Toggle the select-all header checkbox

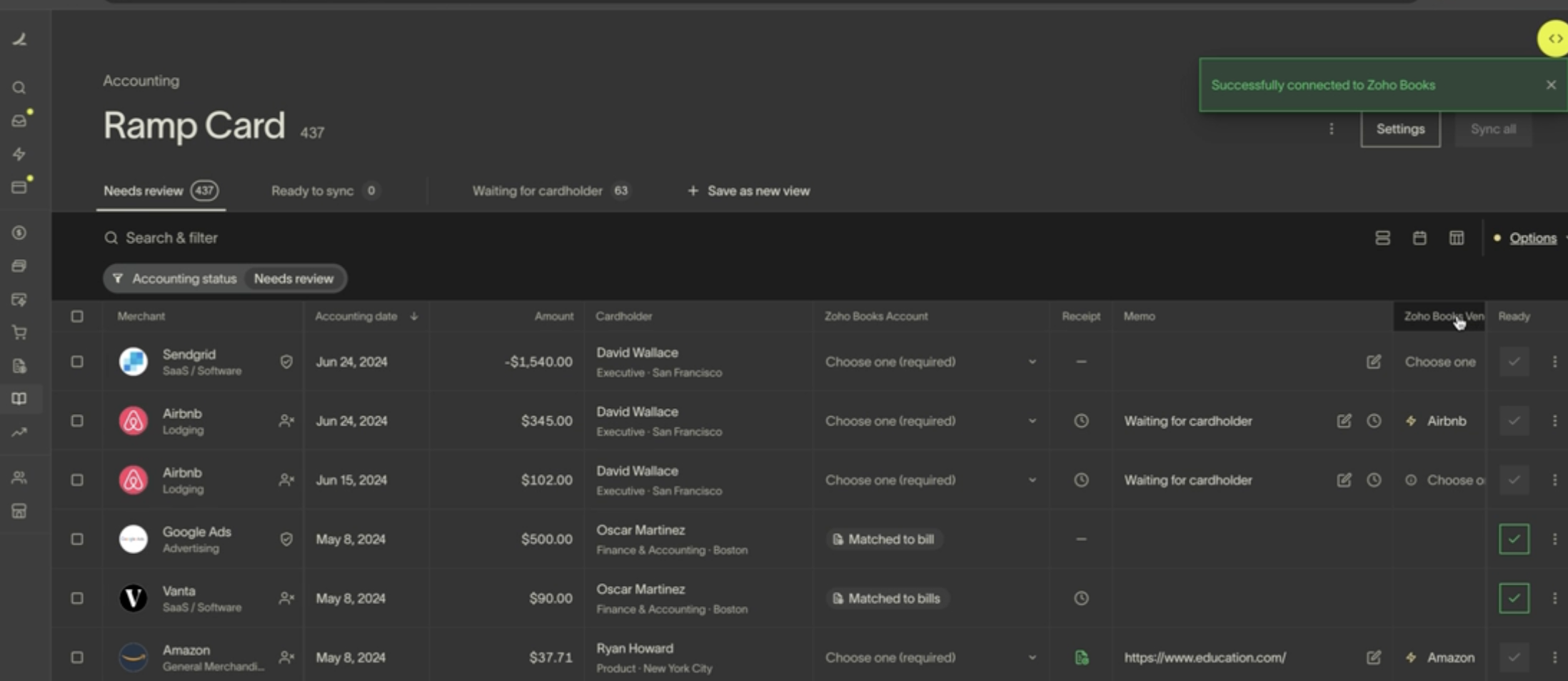coord(77,316)
